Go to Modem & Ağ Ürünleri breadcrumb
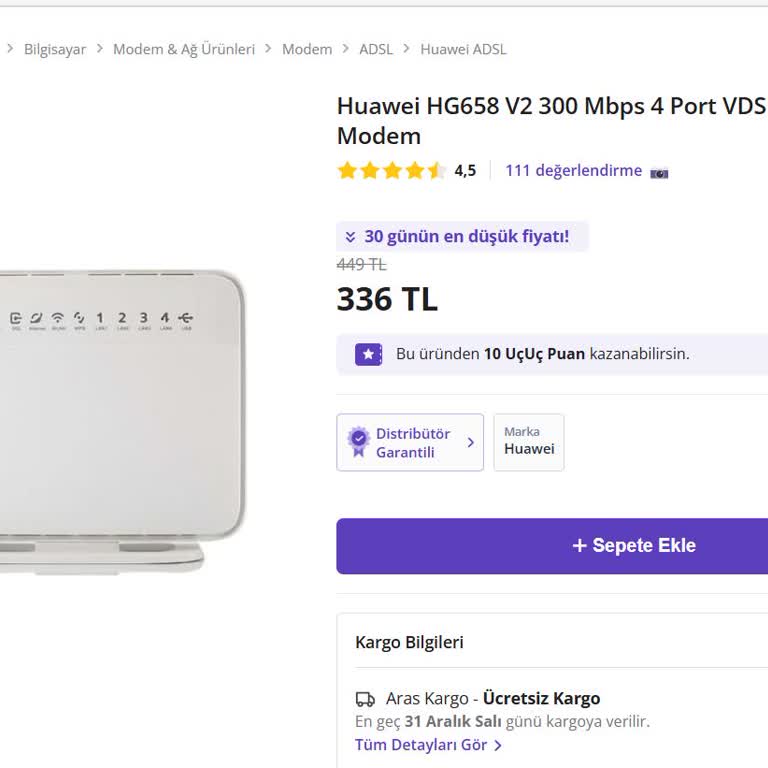768x768 pixels. click(184, 49)
